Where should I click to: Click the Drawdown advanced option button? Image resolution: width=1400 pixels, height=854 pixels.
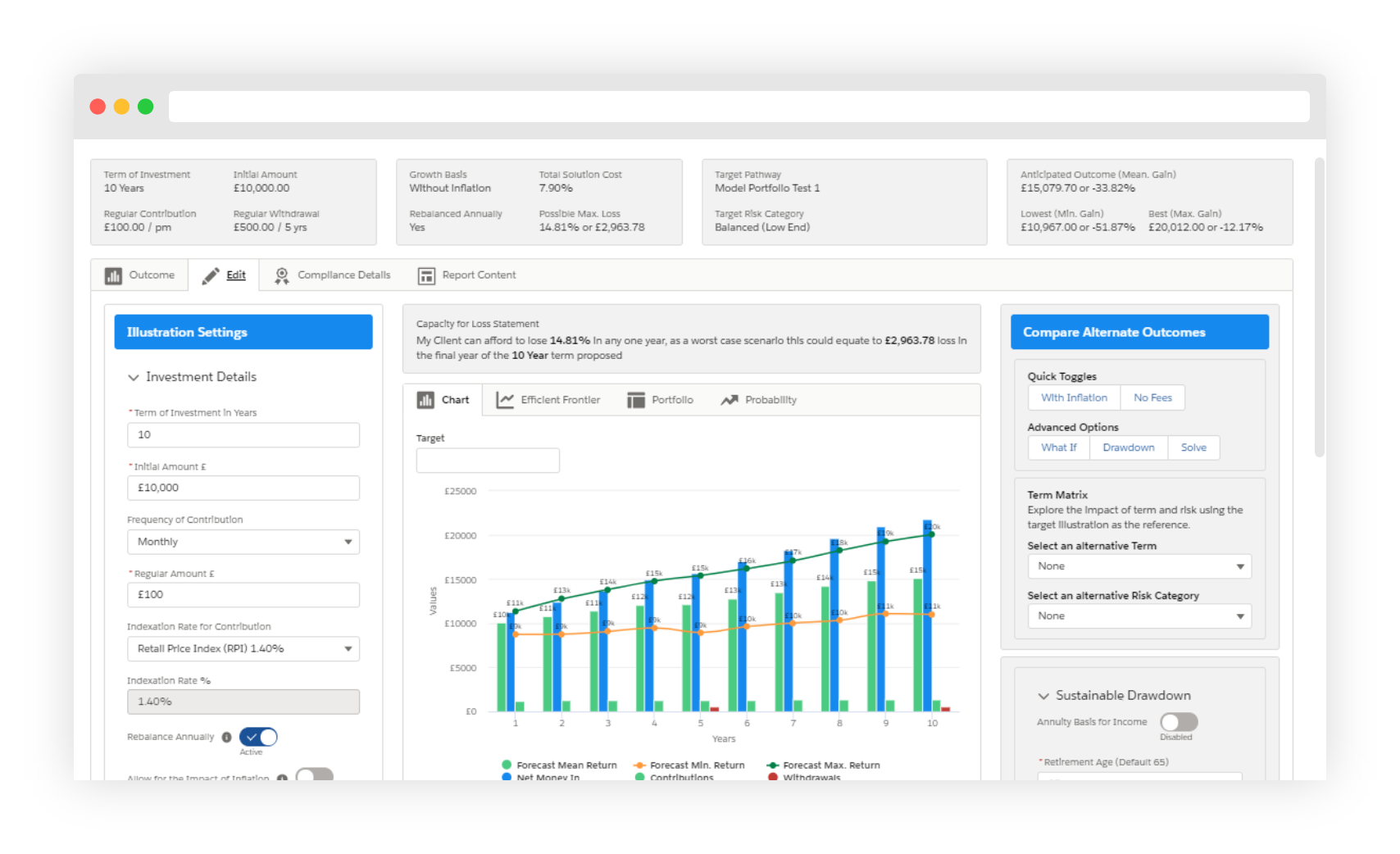(1128, 447)
